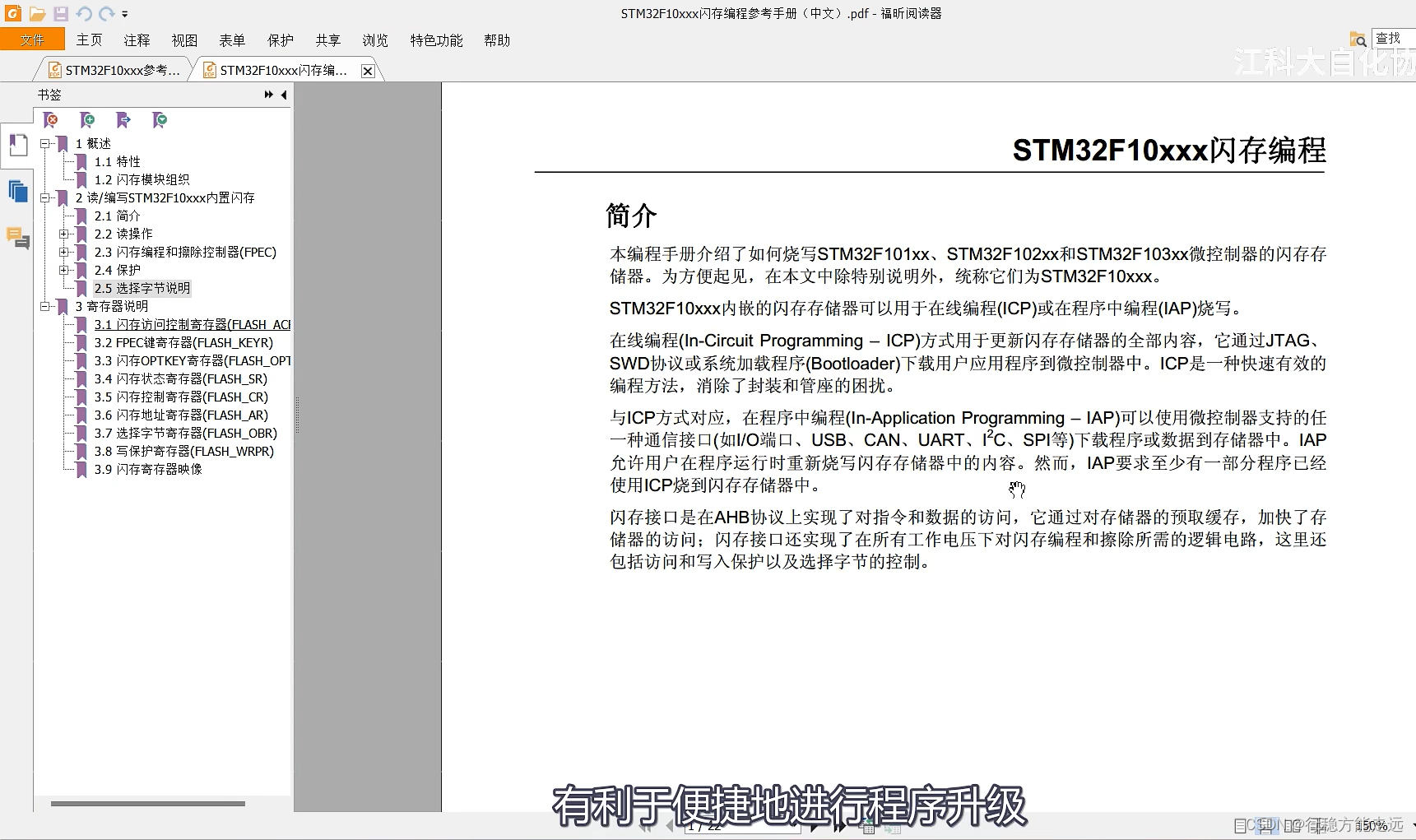1416x840 pixels.
Task: Open the 文件 menu
Action: 32,39
